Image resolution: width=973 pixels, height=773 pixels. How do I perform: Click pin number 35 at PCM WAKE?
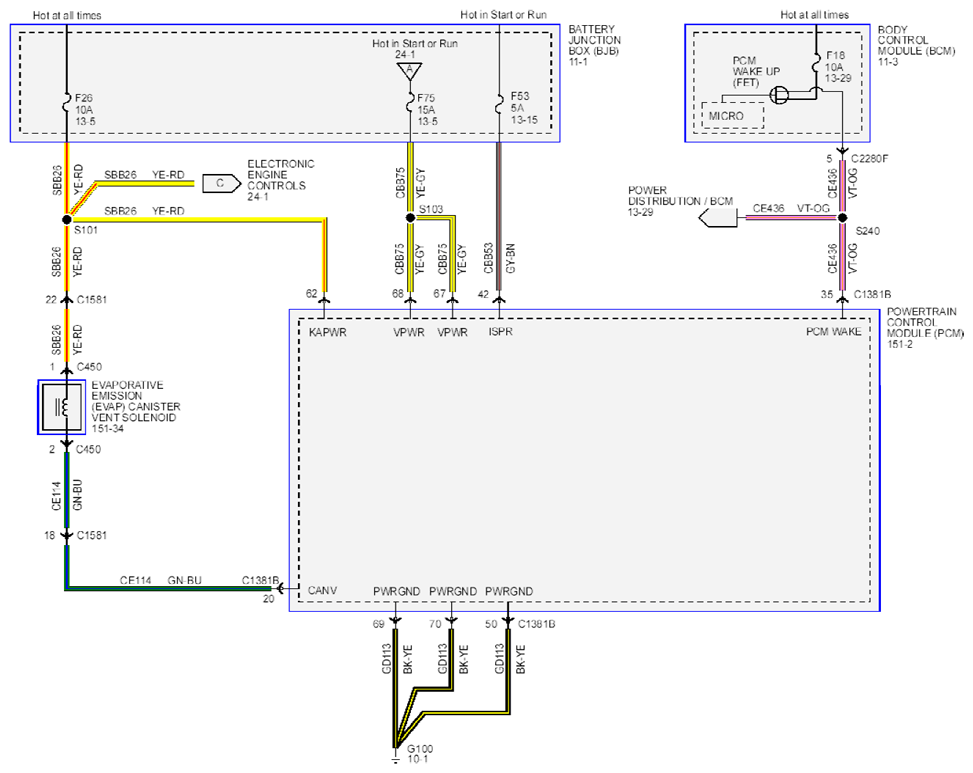click(827, 294)
